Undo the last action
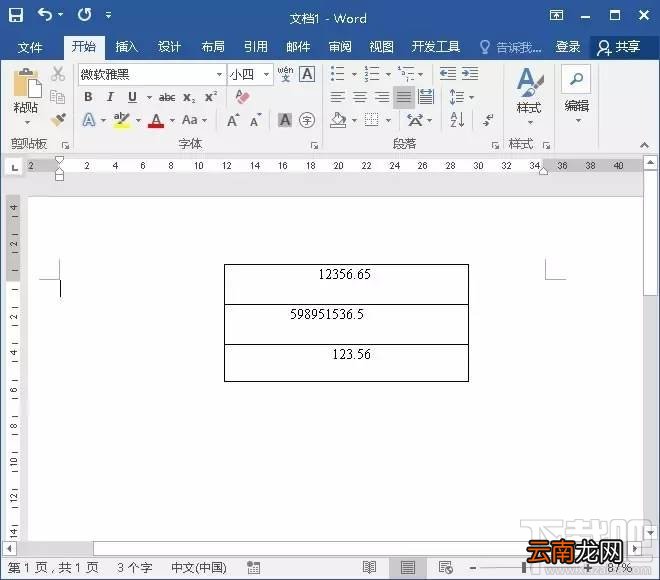Image resolution: width=660 pixels, height=580 pixels. click(x=45, y=15)
